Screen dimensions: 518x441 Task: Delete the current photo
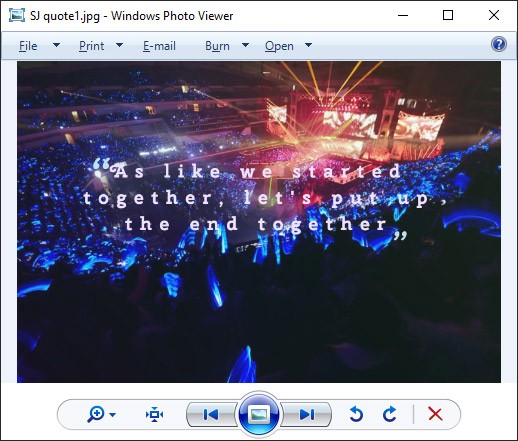click(435, 414)
